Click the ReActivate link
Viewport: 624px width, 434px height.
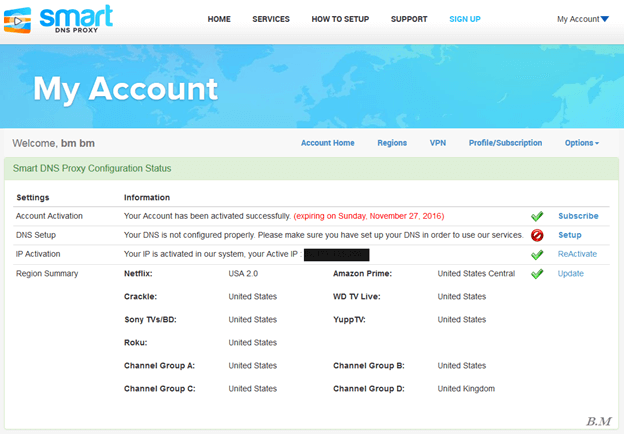click(x=577, y=254)
